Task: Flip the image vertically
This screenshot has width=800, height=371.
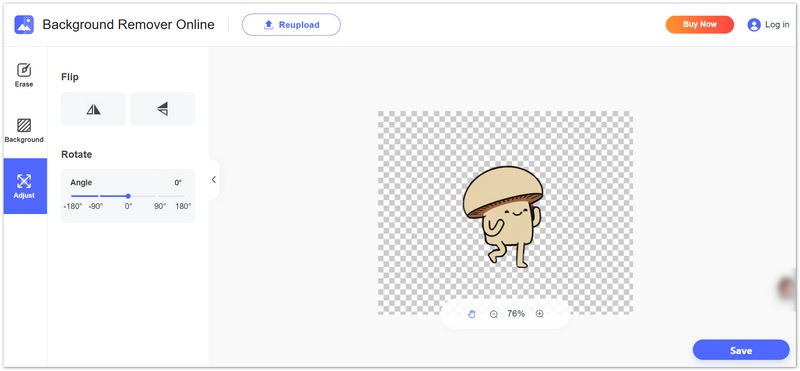Action: coord(163,109)
